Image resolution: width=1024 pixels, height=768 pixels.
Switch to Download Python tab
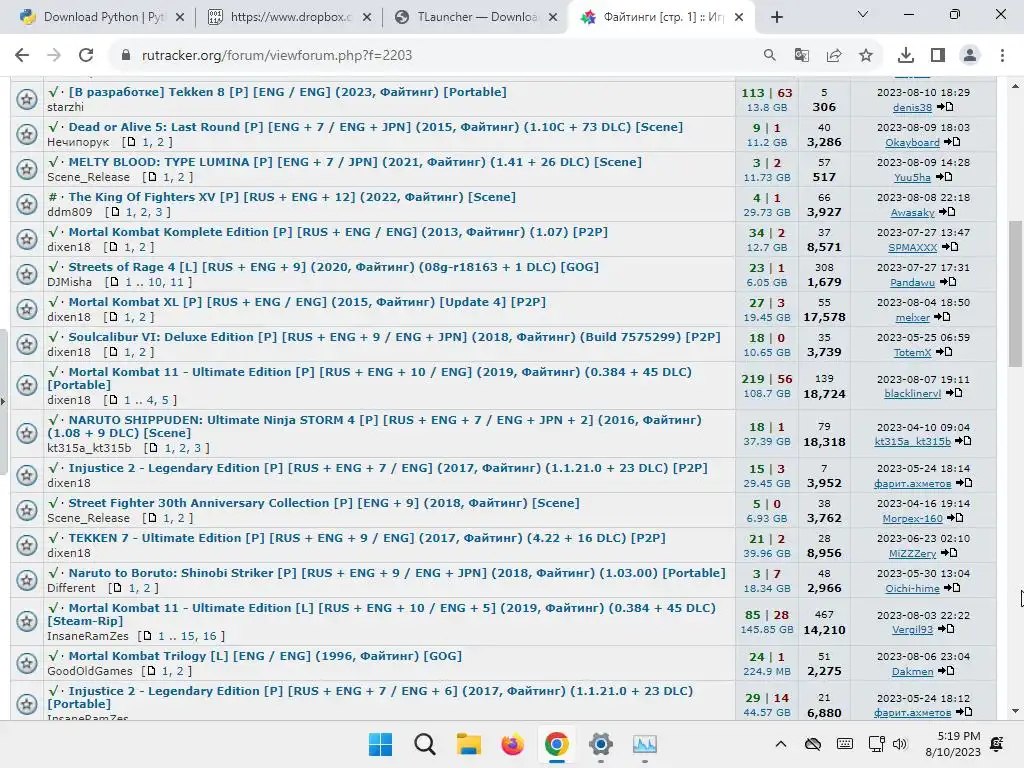pyautogui.click(x=103, y=17)
